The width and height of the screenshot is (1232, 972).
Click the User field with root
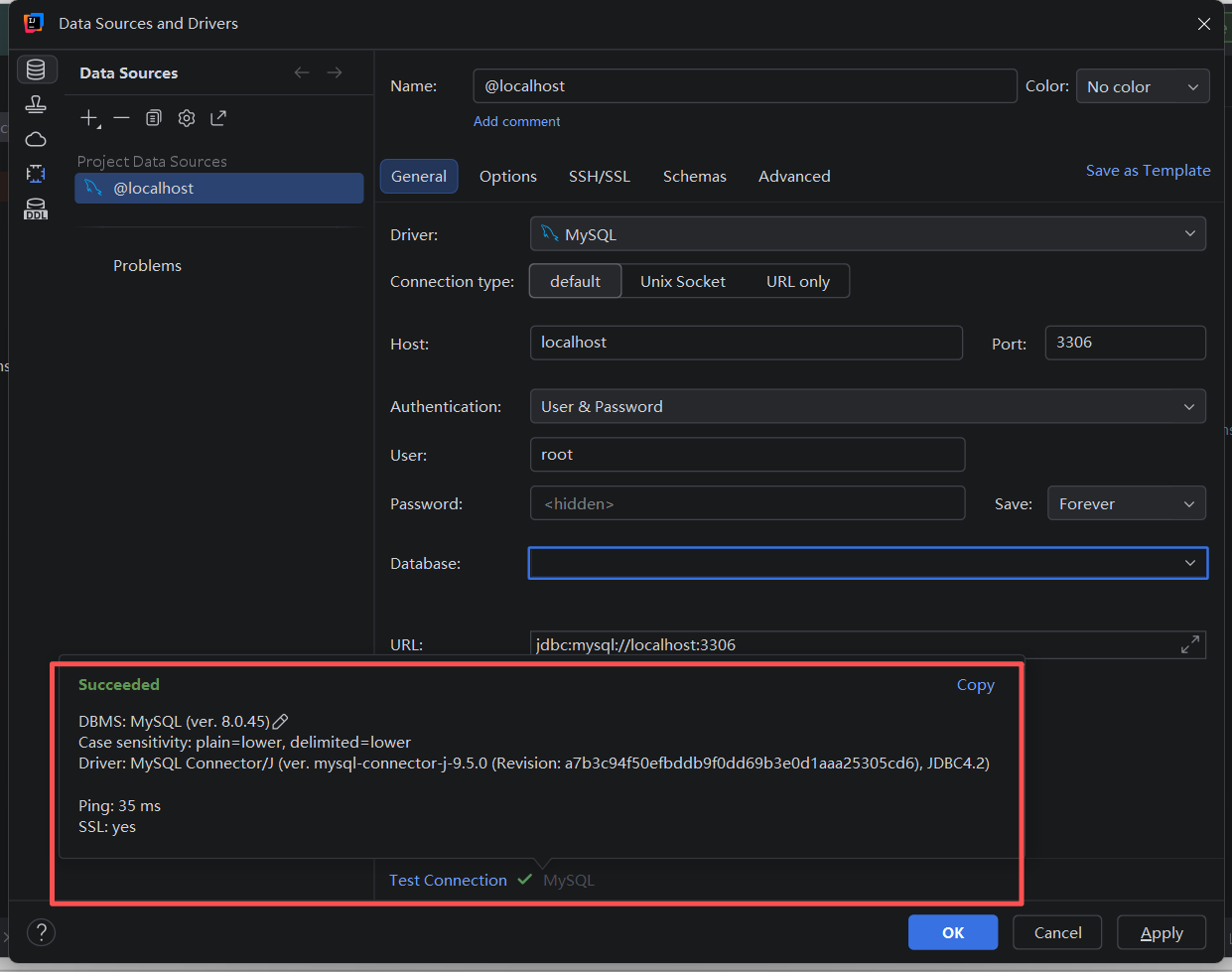[x=748, y=455]
